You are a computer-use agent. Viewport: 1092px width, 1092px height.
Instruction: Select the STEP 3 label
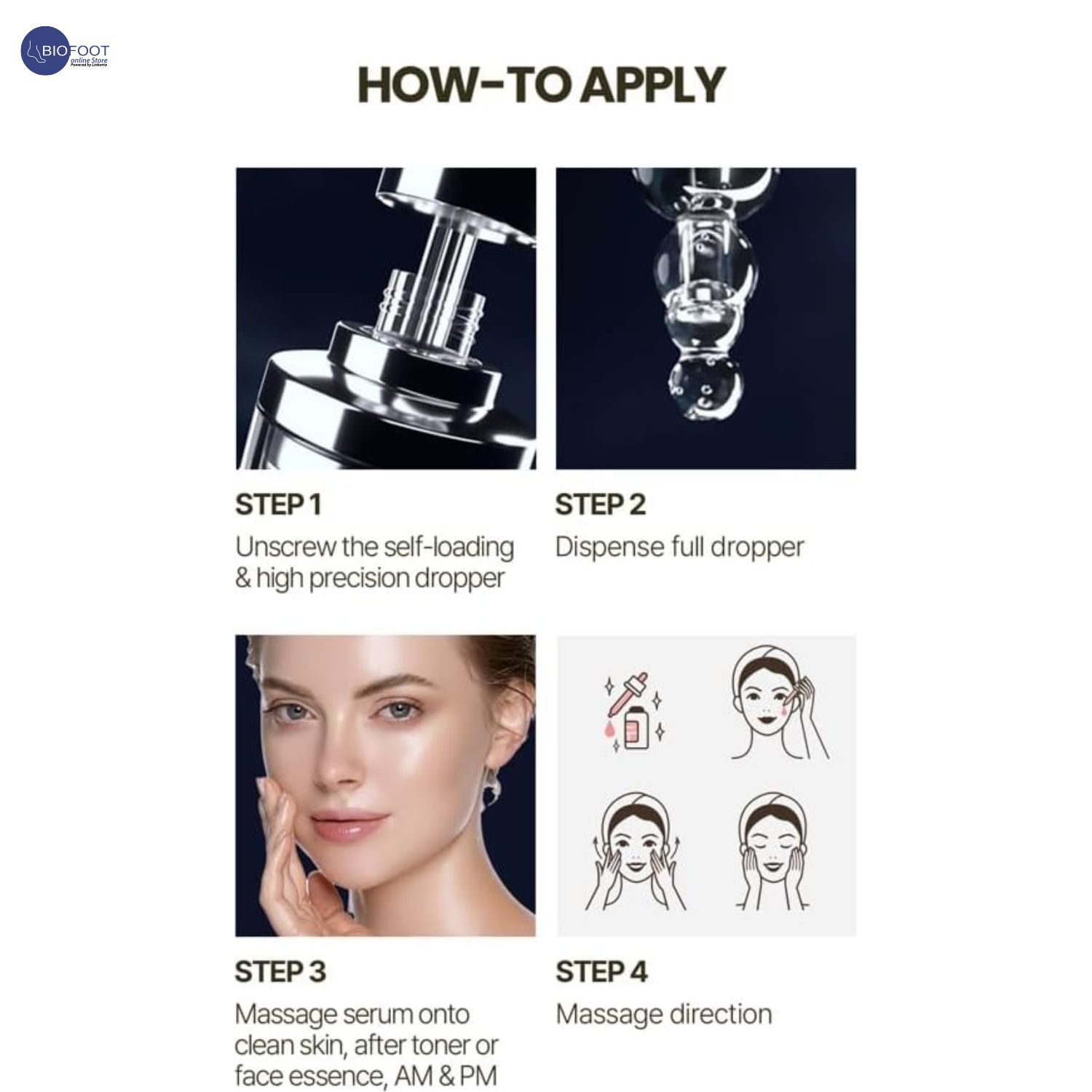(x=280, y=972)
